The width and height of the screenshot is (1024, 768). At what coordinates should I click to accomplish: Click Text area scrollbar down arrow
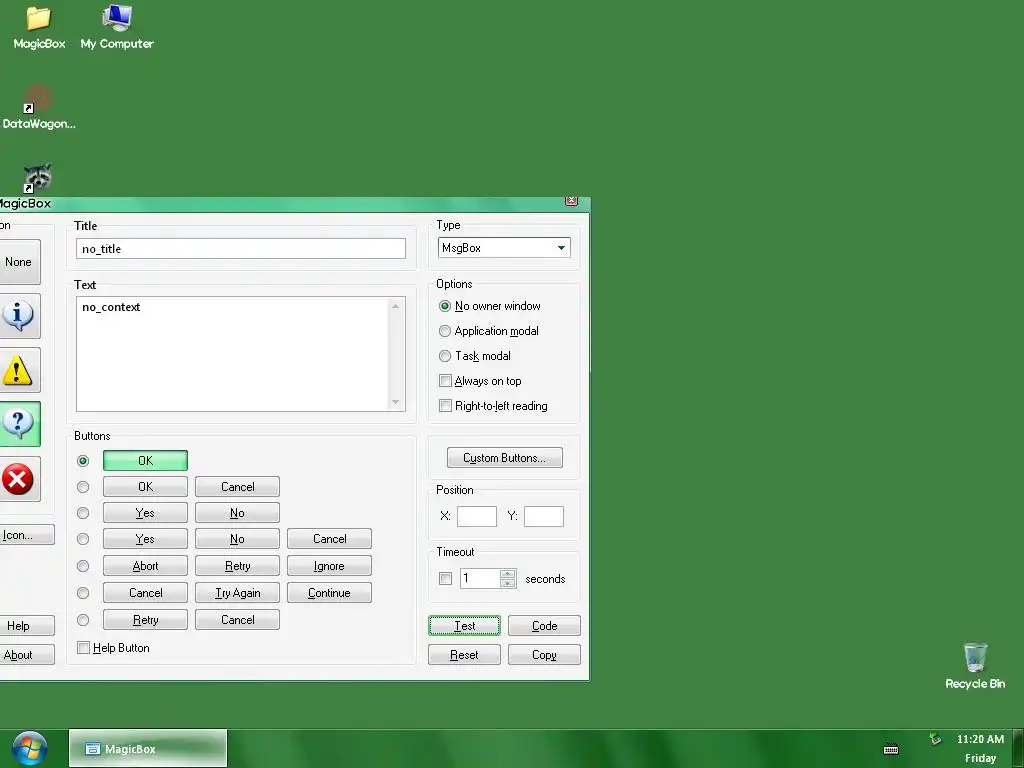point(395,402)
